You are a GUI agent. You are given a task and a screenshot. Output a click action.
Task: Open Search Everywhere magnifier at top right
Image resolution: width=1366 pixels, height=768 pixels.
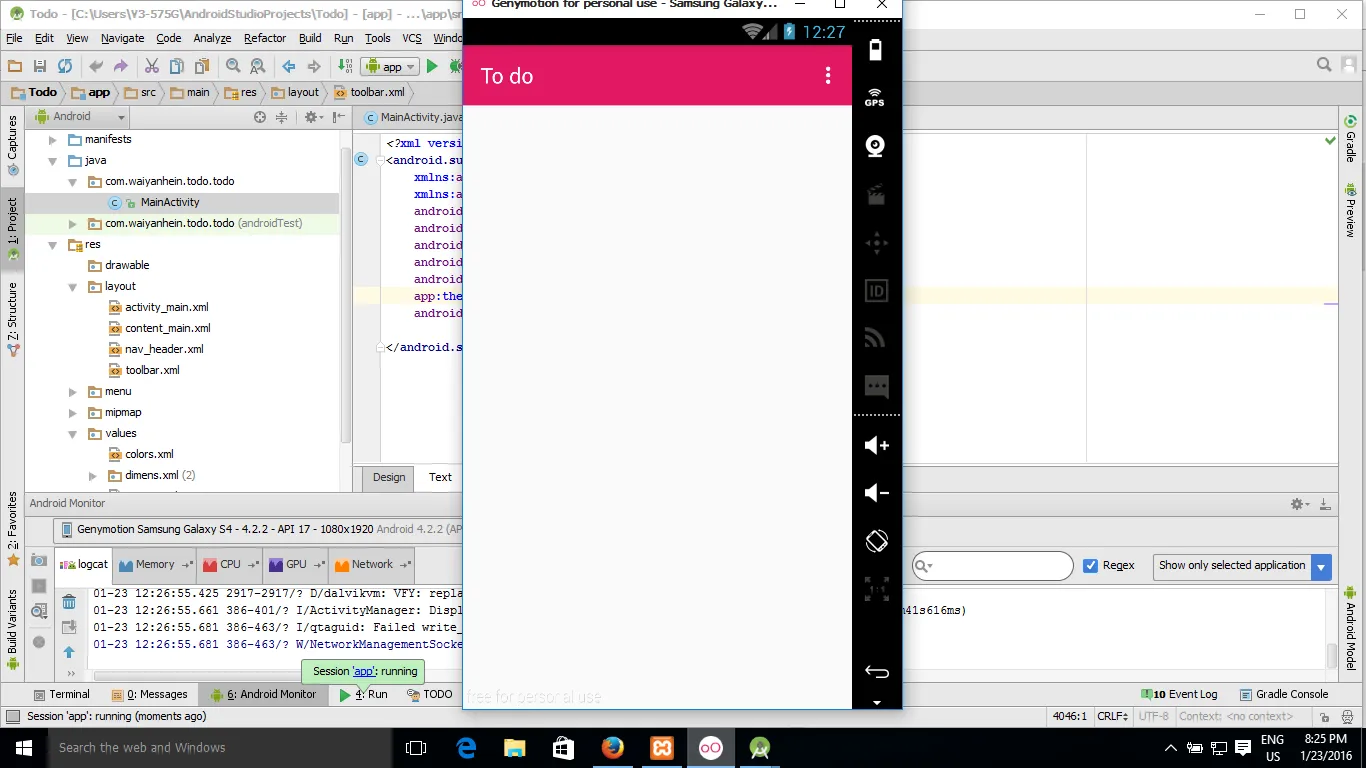1324,65
